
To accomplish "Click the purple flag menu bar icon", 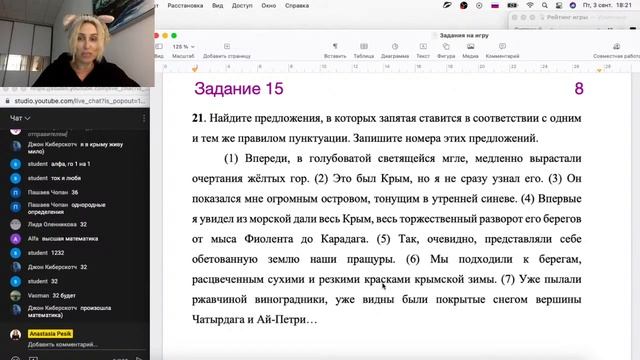I will (495, 5).
